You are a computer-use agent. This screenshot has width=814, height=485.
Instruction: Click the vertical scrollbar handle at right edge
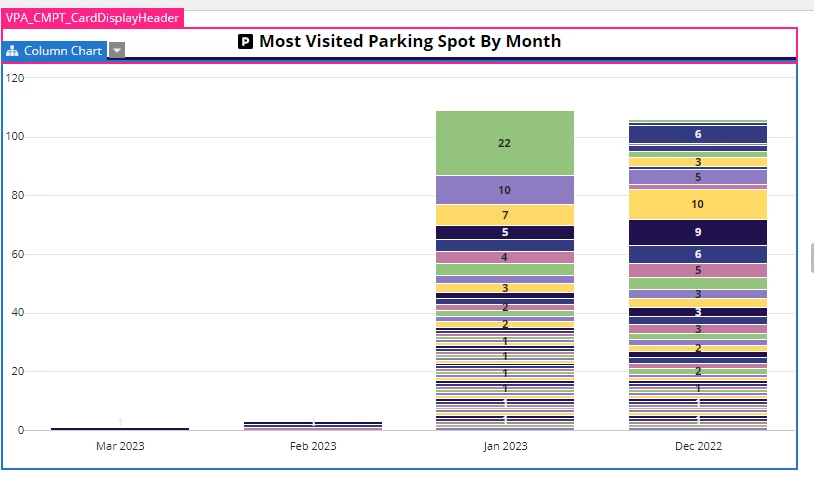[x=812, y=258]
